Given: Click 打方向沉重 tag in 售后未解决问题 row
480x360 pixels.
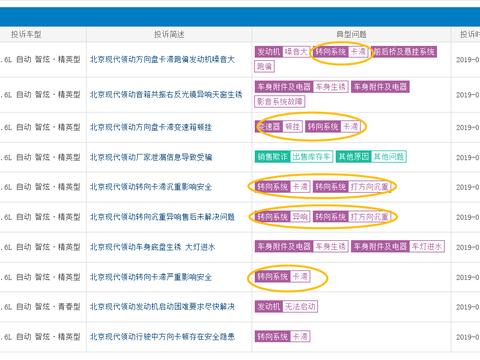Looking at the screenshot, I should point(352,217).
